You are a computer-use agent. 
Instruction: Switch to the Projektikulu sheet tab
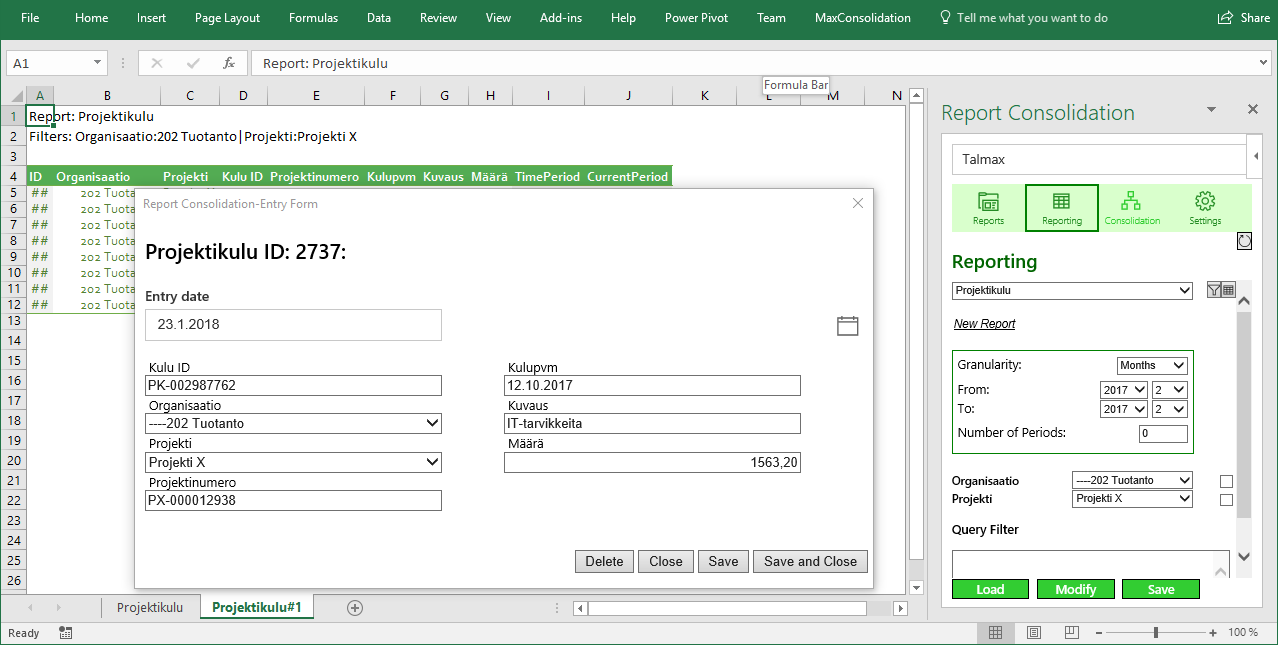pyautogui.click(x=149, y=607)
